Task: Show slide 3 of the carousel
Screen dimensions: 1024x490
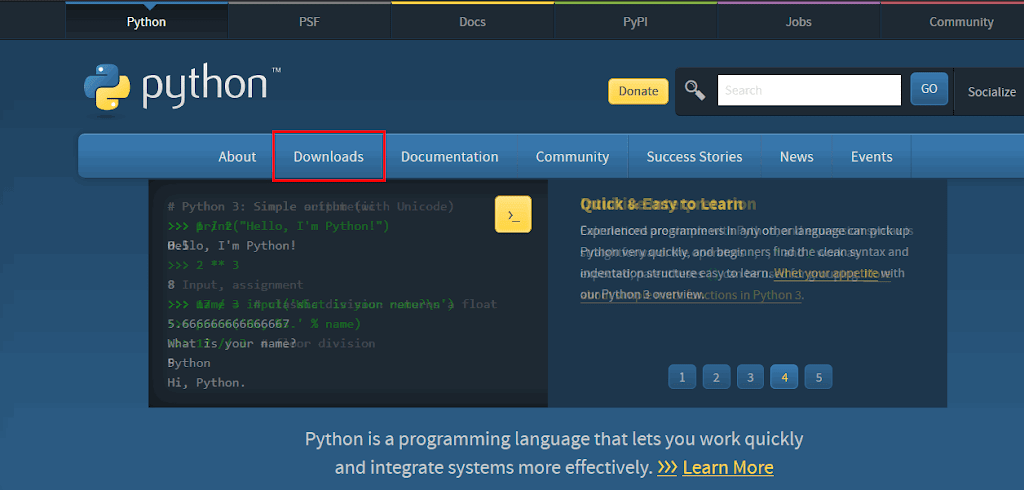Action: click(x=750, y=377)
